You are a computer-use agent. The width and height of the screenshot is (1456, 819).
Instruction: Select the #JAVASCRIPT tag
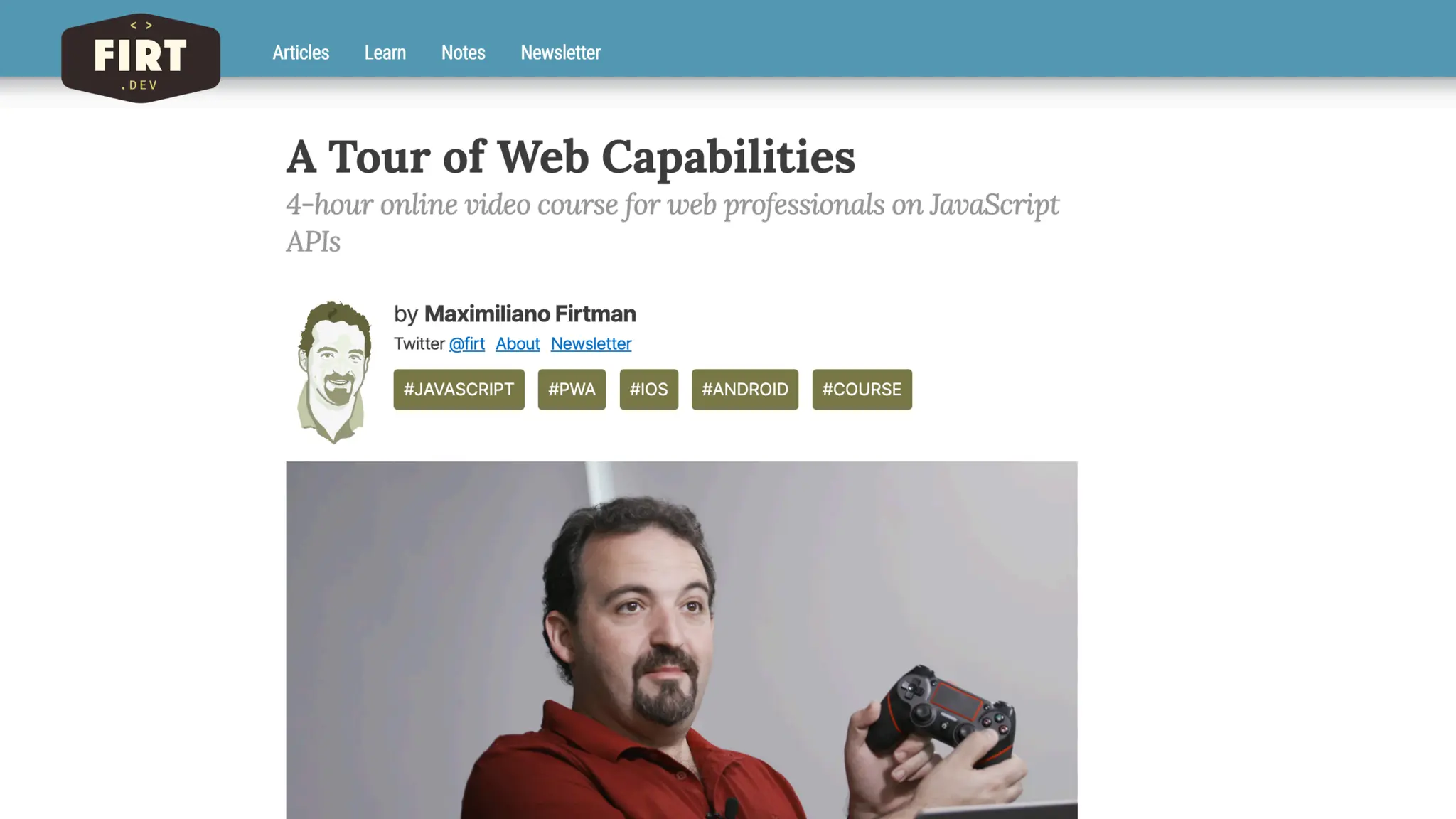click(x=459, y=390)
